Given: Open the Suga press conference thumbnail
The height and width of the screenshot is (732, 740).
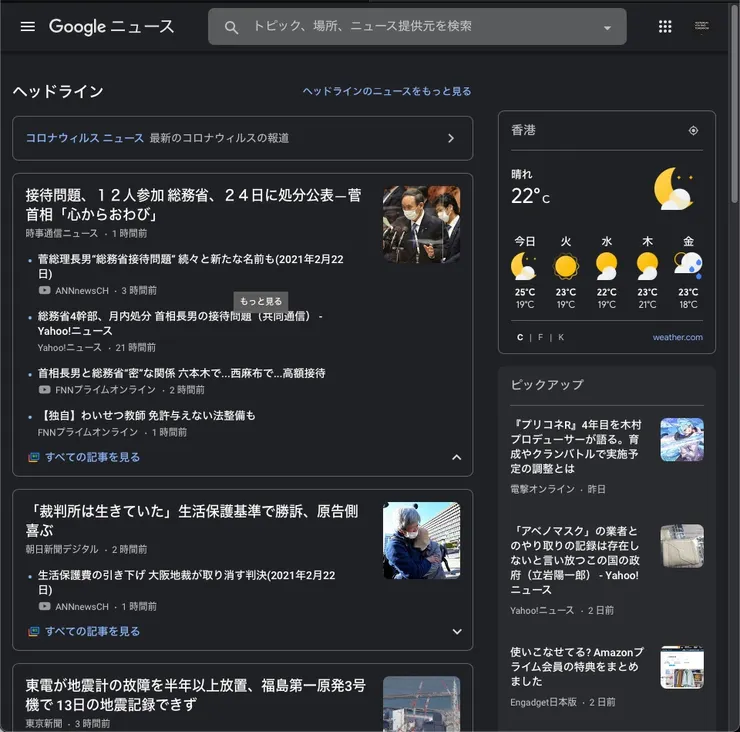Looking at the screenshot, I should point(421,224).
